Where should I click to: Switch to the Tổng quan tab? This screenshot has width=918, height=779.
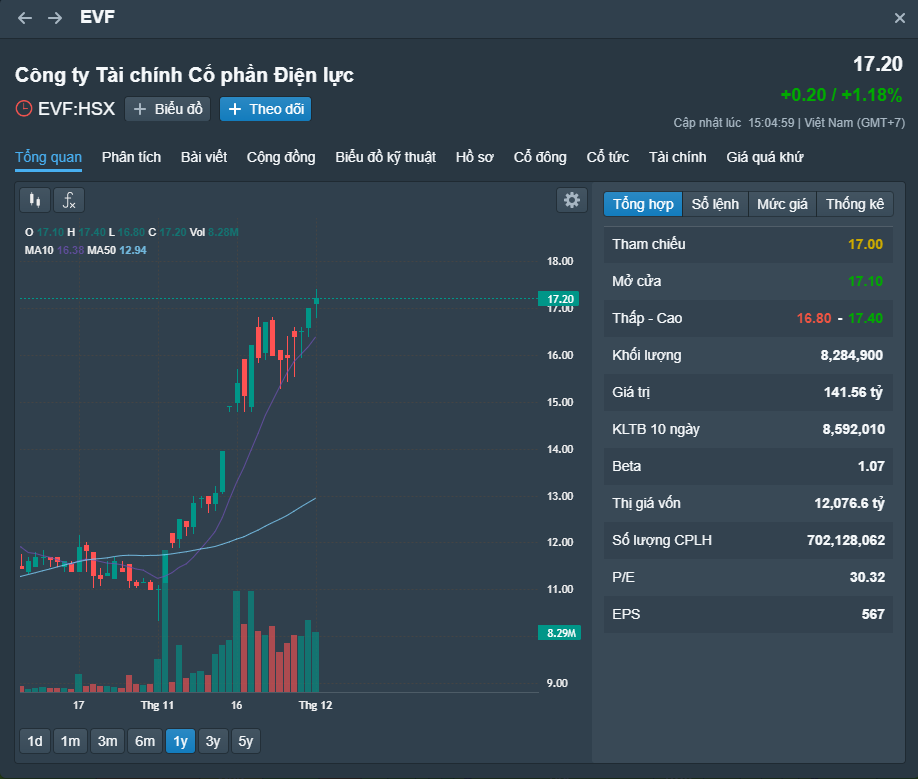coord(49,157)
